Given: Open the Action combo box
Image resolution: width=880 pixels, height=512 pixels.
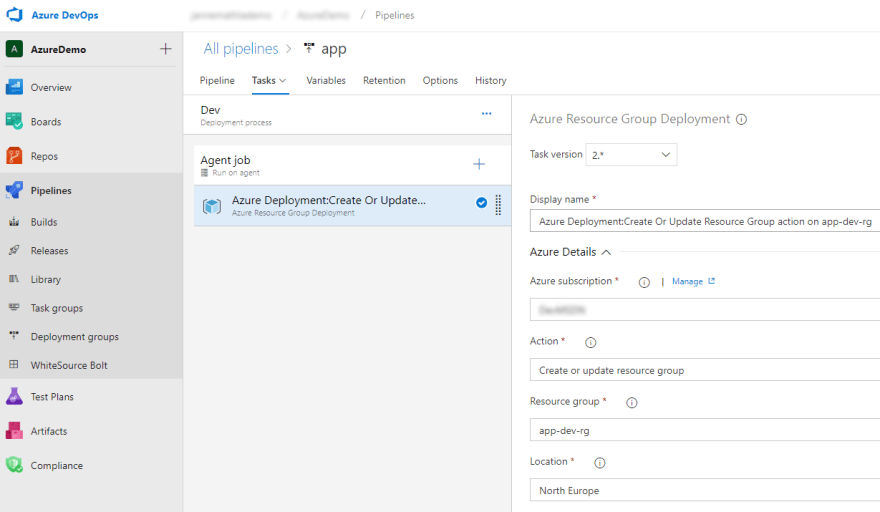Looking at the screenshot, I should tap(705, 370).
